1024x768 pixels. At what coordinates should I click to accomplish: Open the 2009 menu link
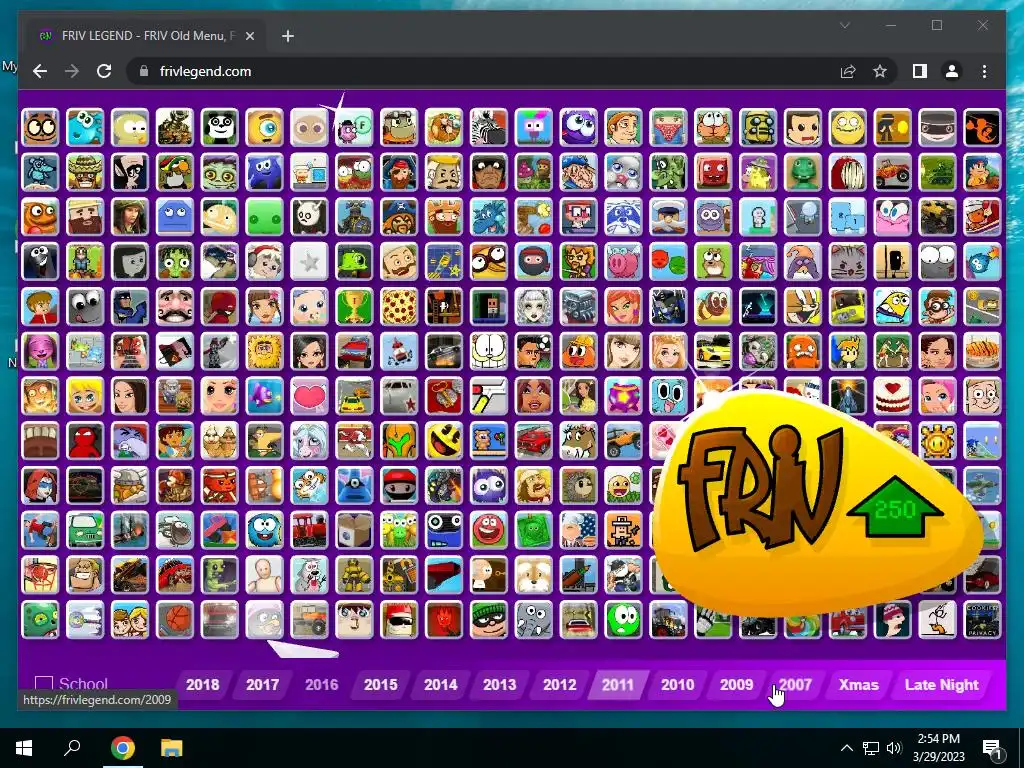pos(737,684)
